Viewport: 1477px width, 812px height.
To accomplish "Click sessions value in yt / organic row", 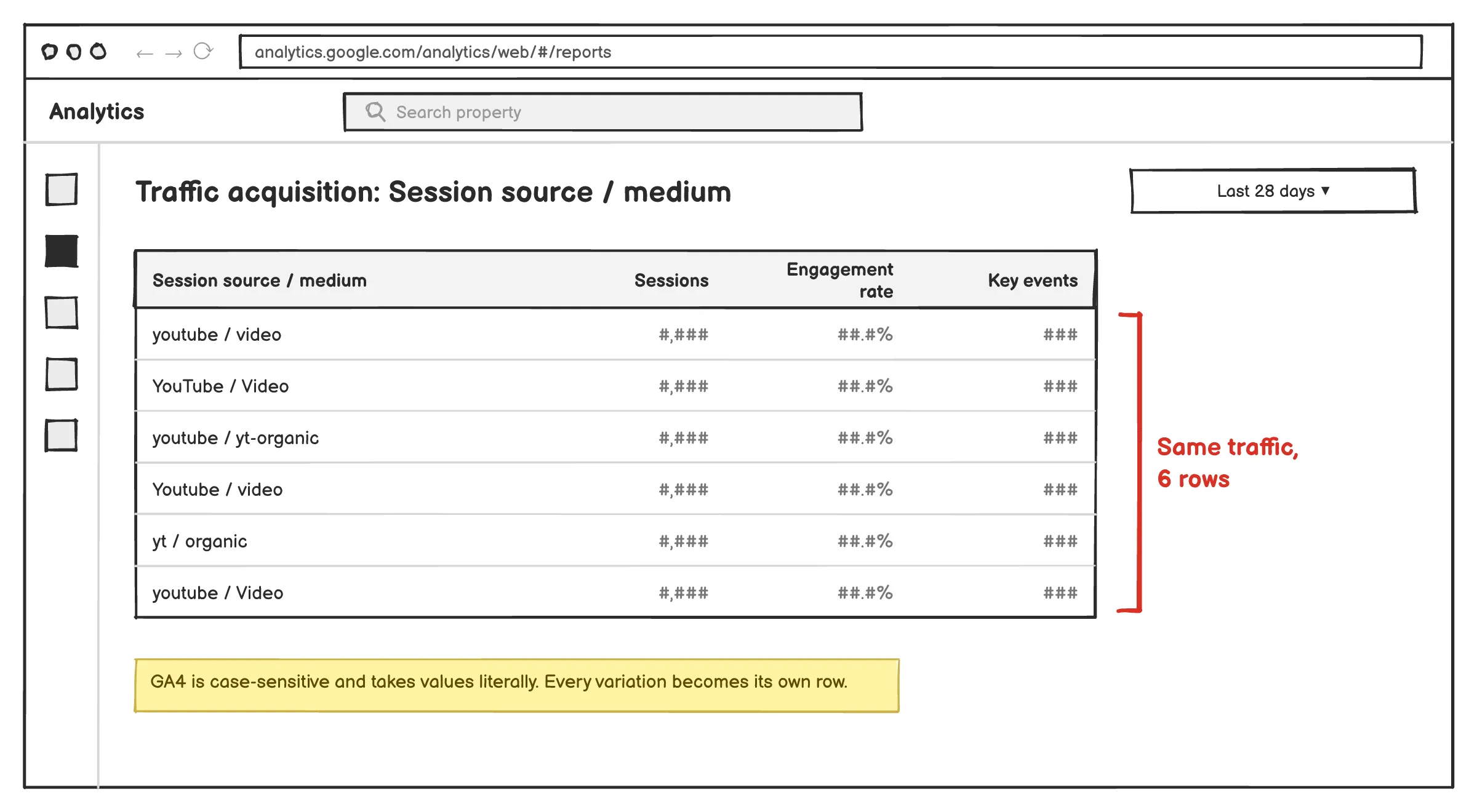I will [684, 541].
